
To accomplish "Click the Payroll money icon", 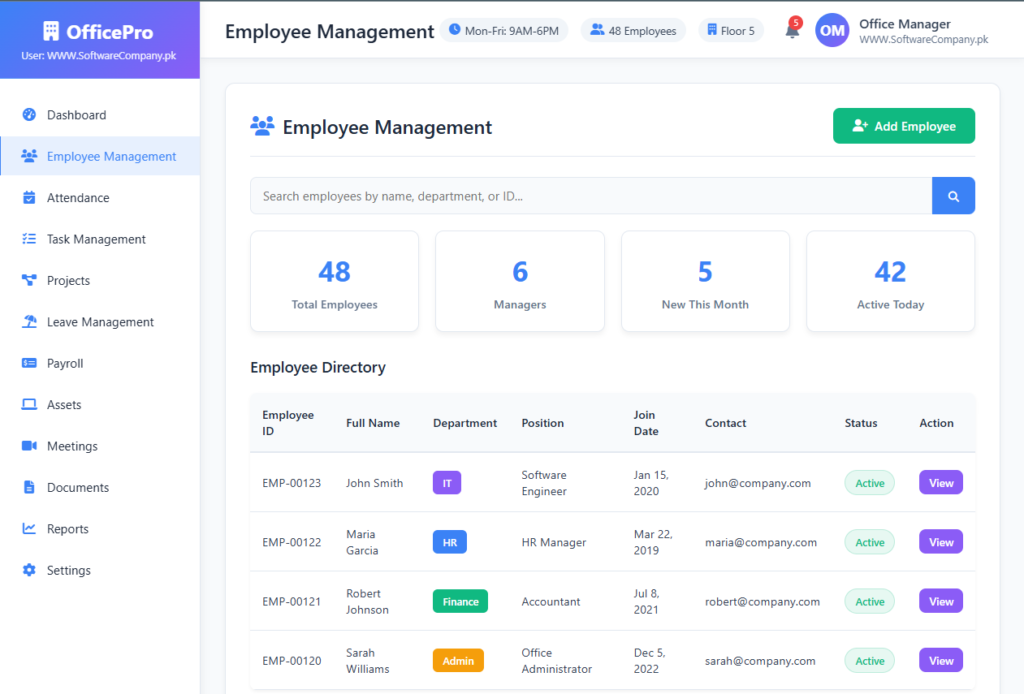I will pyautogui.click(x=29, y=364).
